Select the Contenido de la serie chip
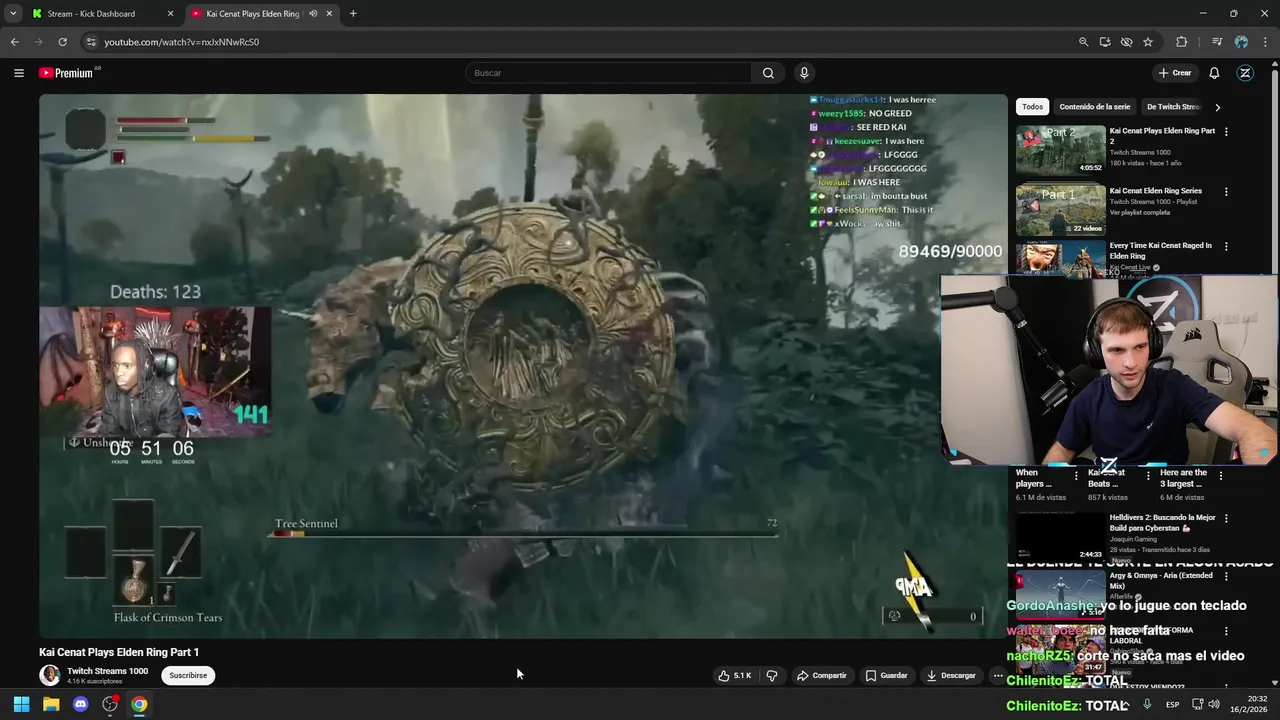The height and width of the screenshot is (720, 1280). click(1094, 107)
